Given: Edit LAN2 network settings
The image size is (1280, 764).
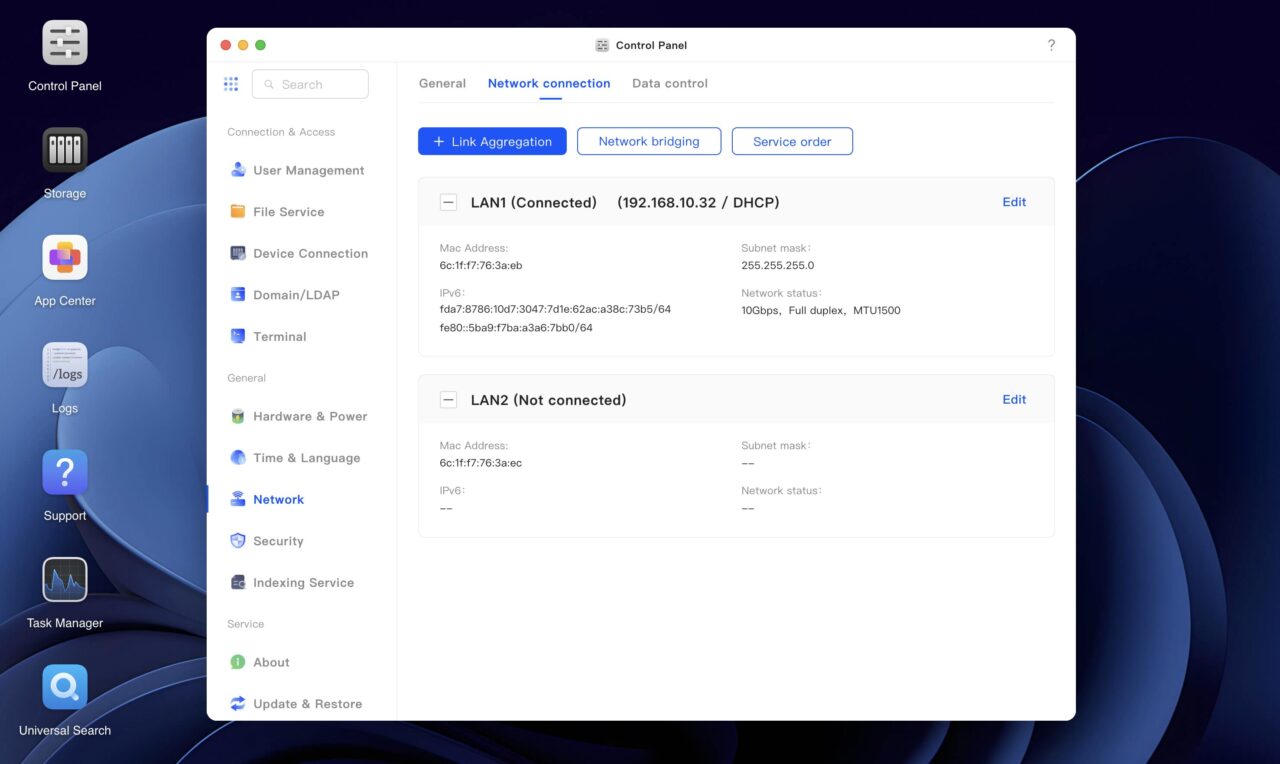Looking at the screenshot, I should pos(1014,400).
